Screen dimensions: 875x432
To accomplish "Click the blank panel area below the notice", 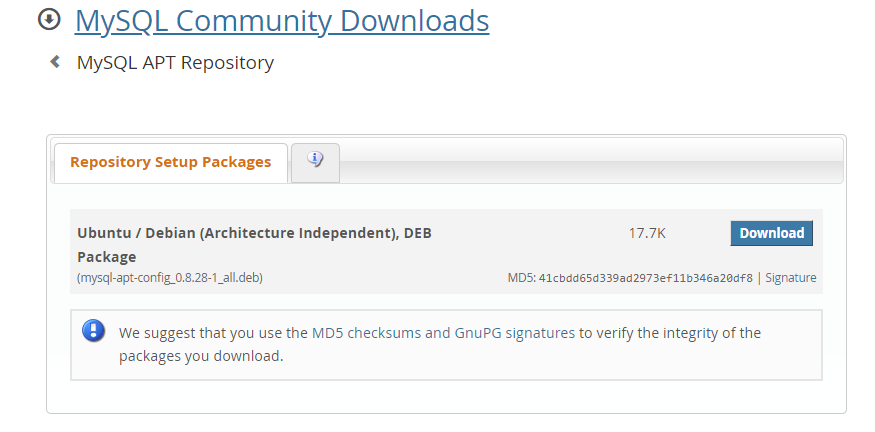I will pos(446,396).
